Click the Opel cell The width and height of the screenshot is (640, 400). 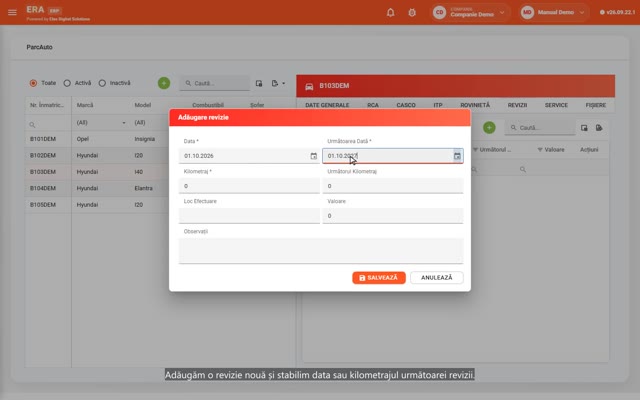pyautogui.click(x=83, y=139)
